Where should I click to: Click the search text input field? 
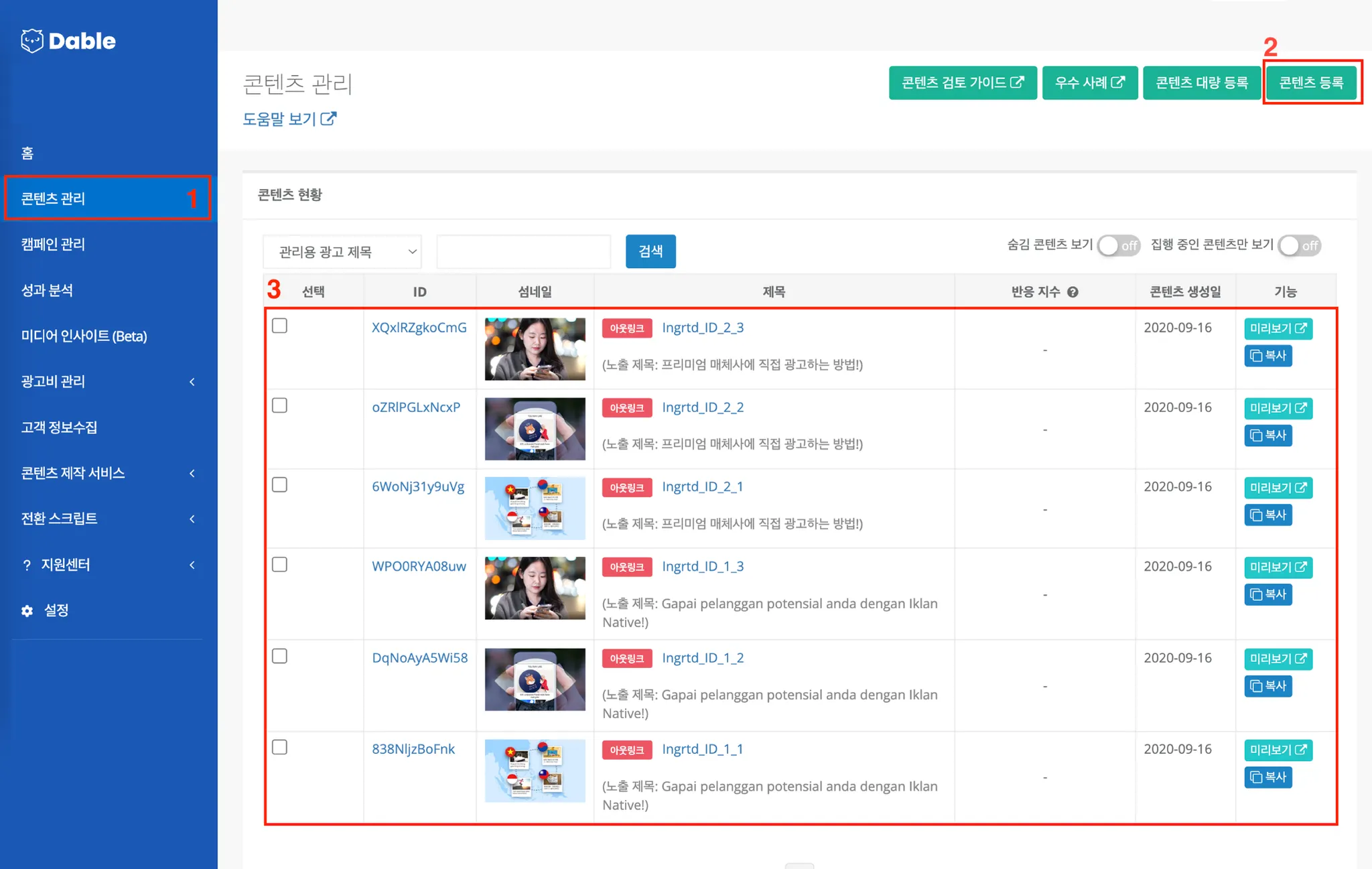pyautogui.click(x=523, y=252)
